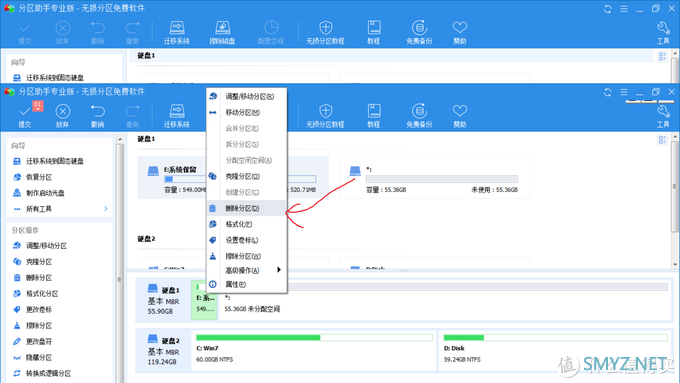This screenshot has height=383, width=680.
Task: Select the 硬盘1 基本 MBR disk label
Action: pos(163,300)
